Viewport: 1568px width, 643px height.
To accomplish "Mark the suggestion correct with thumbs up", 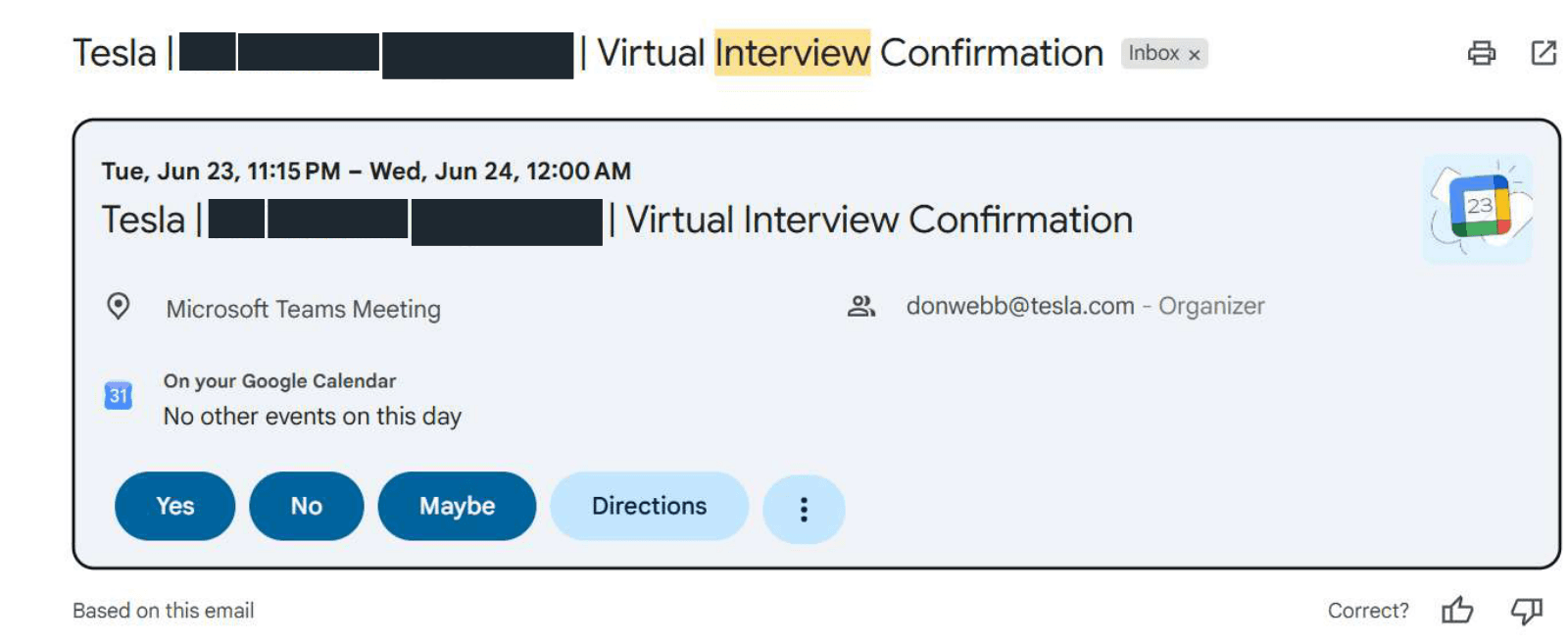I will 1457,611.
